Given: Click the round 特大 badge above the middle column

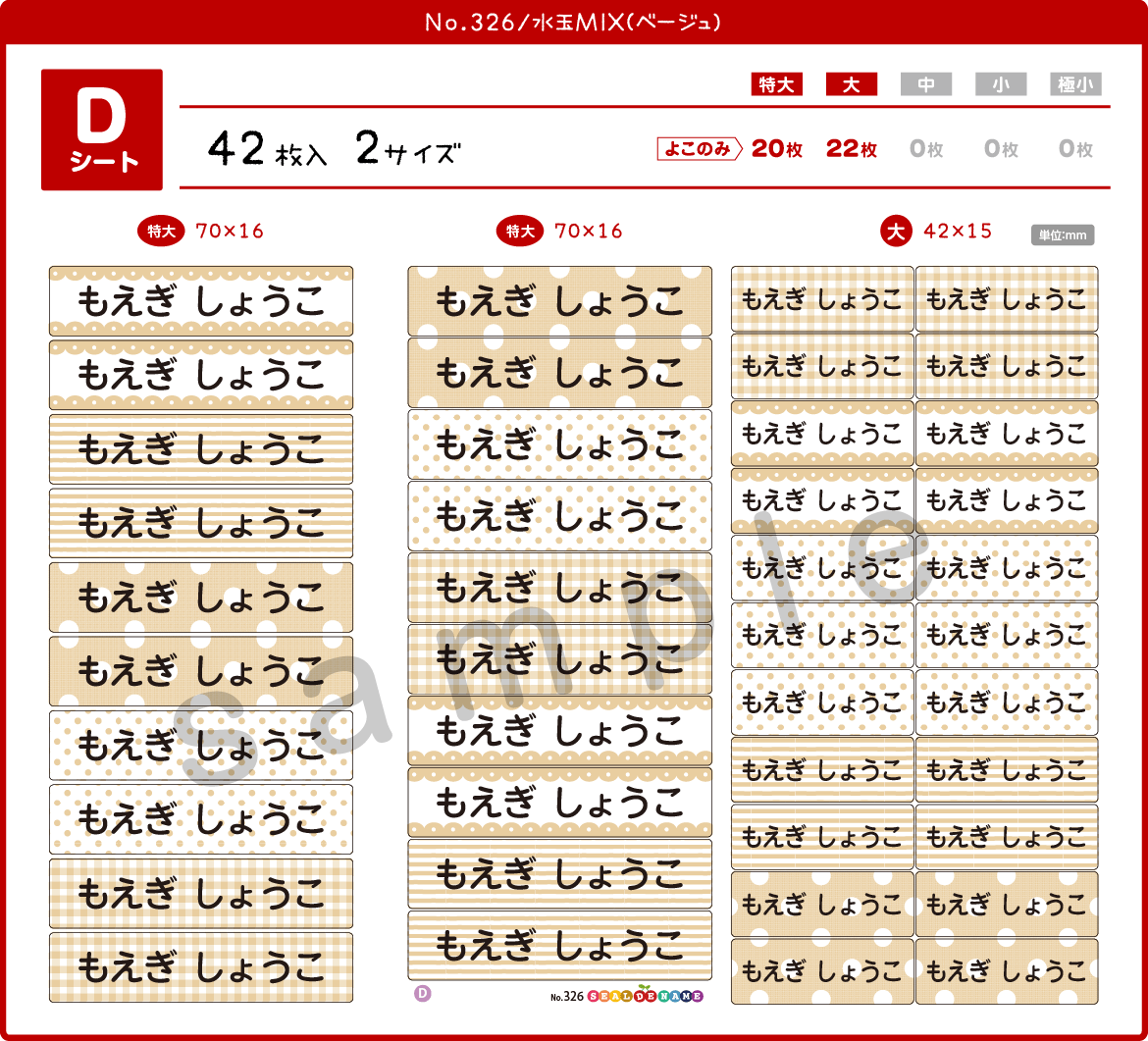Looking at the screenshot, I should pyautogui.click(x=520, y=232).
